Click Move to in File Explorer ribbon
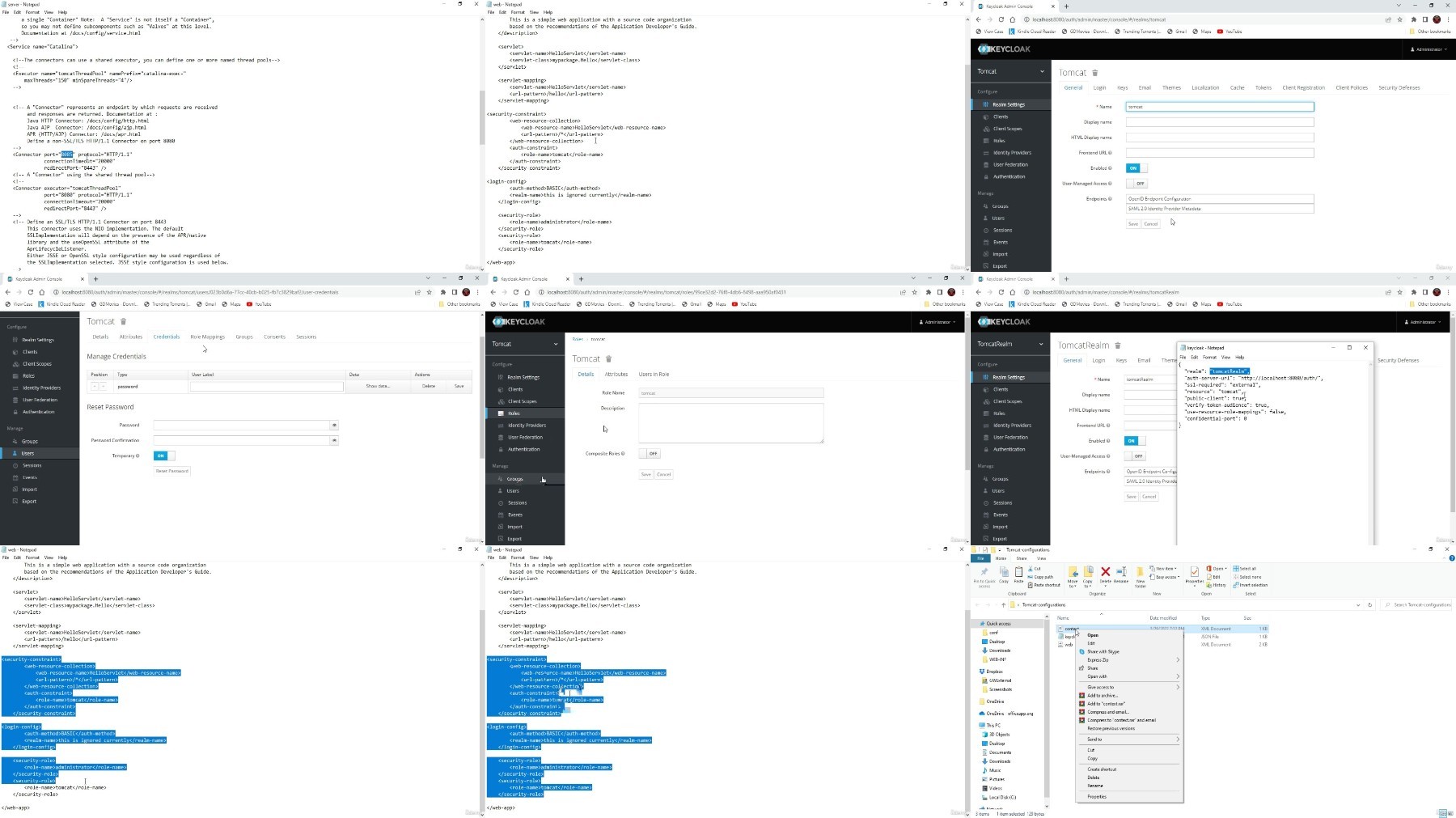 pyautogui.click(x=1073, y=576)
